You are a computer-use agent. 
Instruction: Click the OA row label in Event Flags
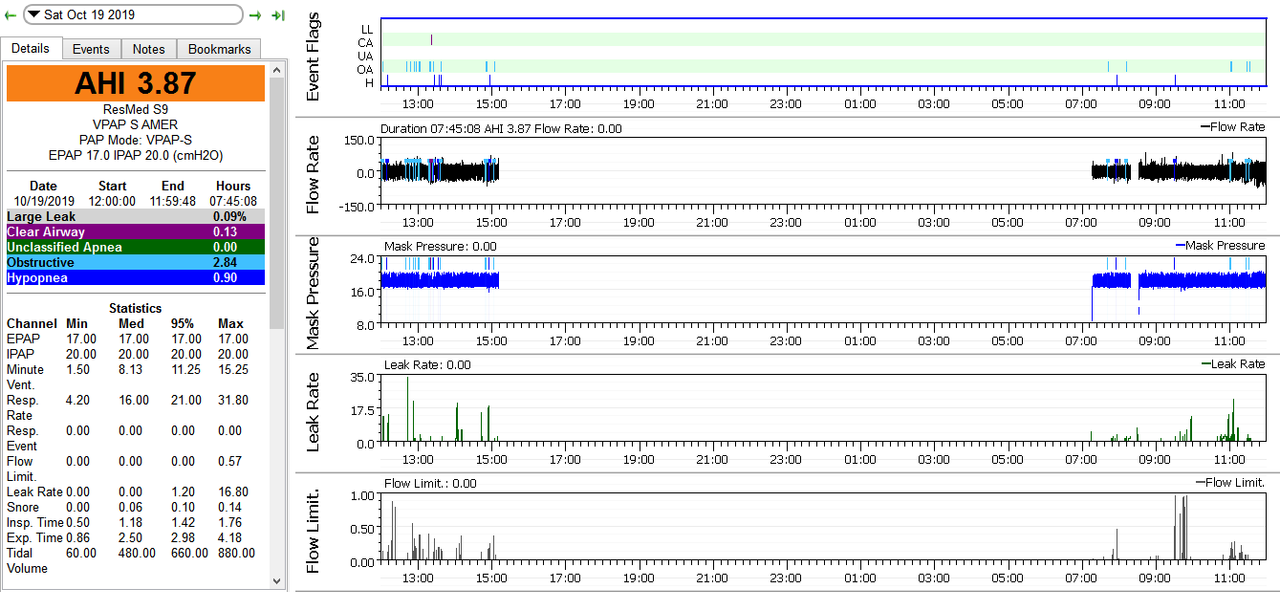pyautogui.click(x=365, y=69)
